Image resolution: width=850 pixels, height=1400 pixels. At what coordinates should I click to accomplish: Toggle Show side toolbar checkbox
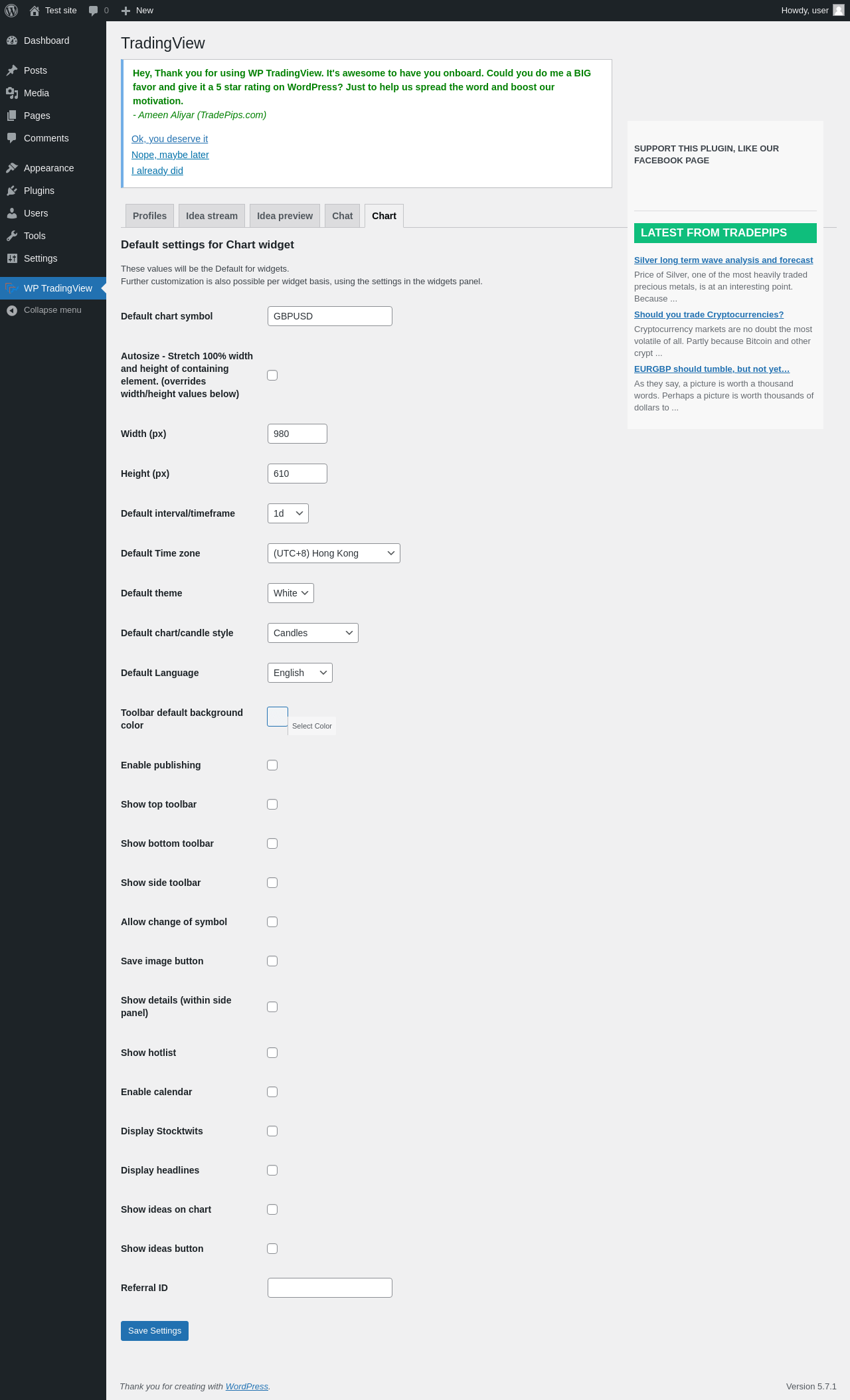pyautogui.click(x=272, y=883)
